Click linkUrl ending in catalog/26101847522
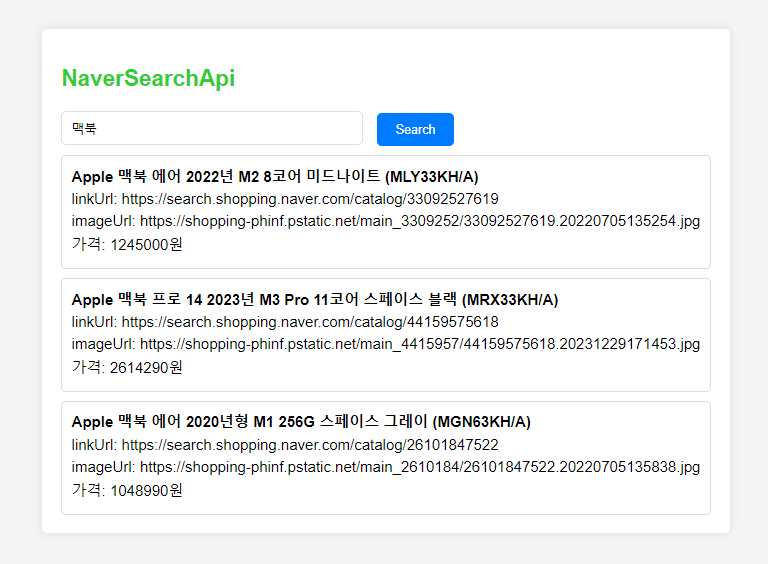Image resolution: width=768 pixels, height=564 pixels. (x=285, y=445)
